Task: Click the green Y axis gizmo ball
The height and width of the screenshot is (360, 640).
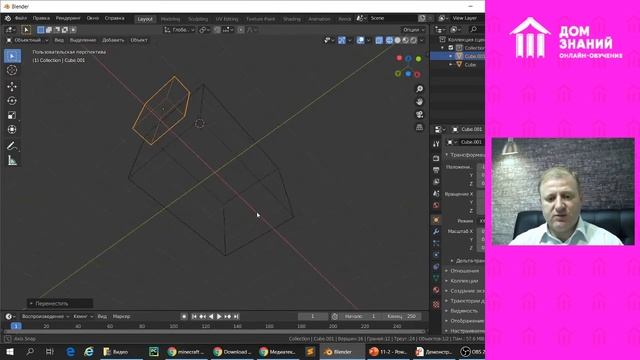Action: click(418, 59)
